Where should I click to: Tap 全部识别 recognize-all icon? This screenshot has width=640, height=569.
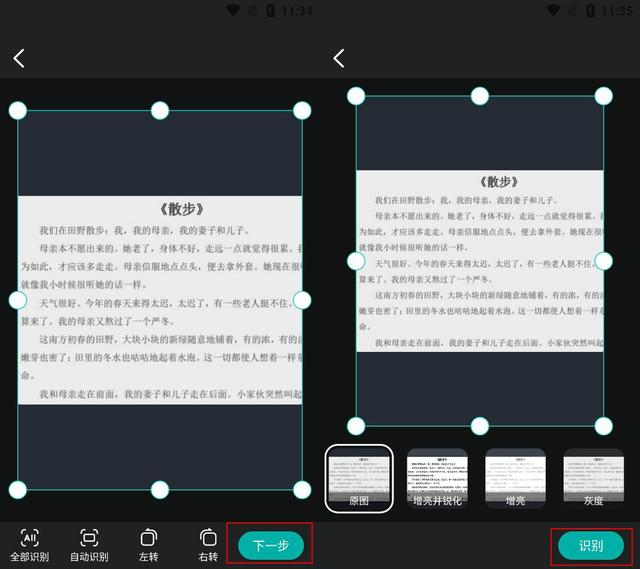[29, 538]
